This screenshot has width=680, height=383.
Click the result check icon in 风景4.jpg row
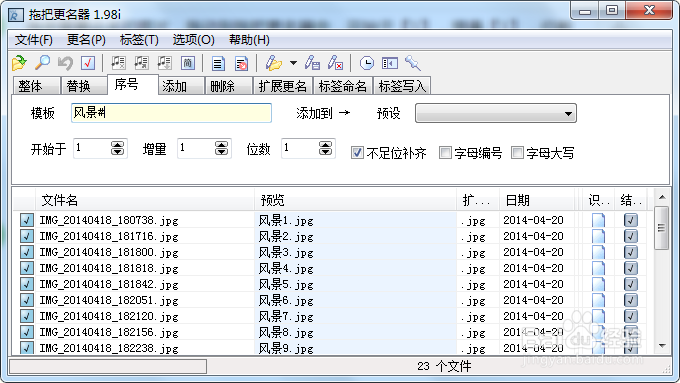pyautogui.click(x=631, y=268)
